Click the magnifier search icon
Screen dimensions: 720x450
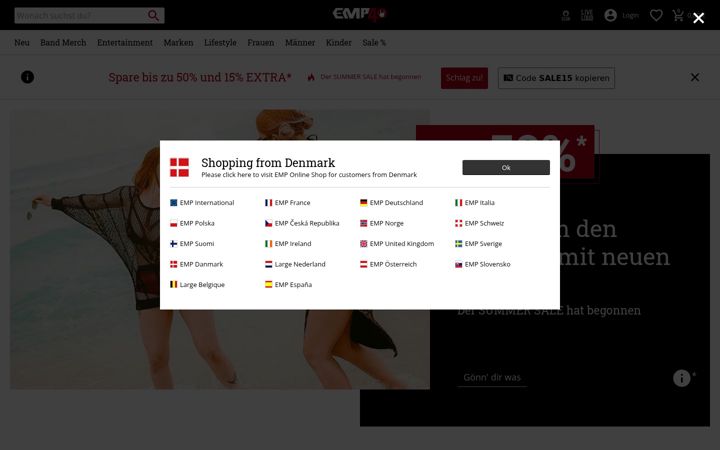point(153,16)
